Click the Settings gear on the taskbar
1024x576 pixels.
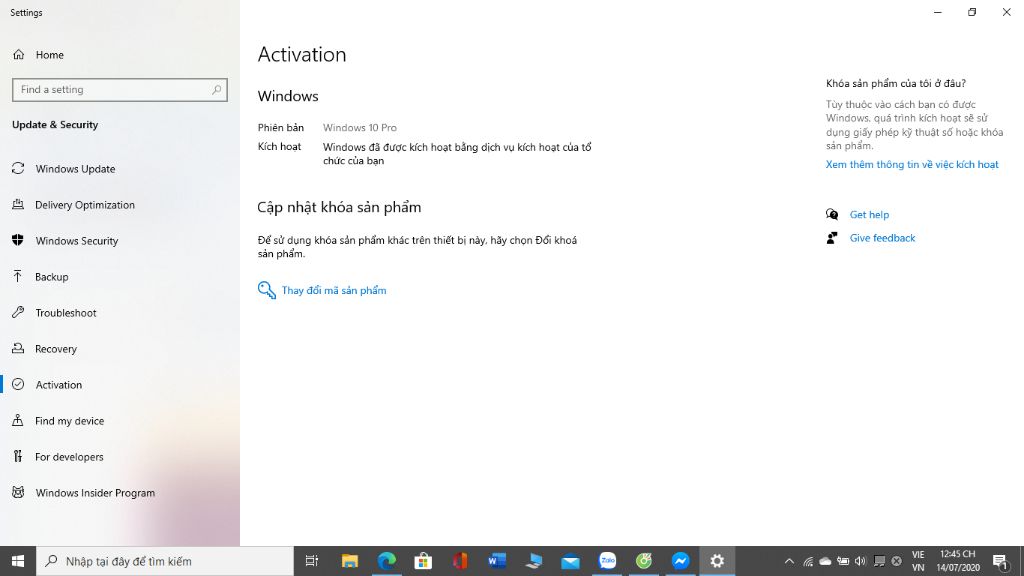pos(717,561)
